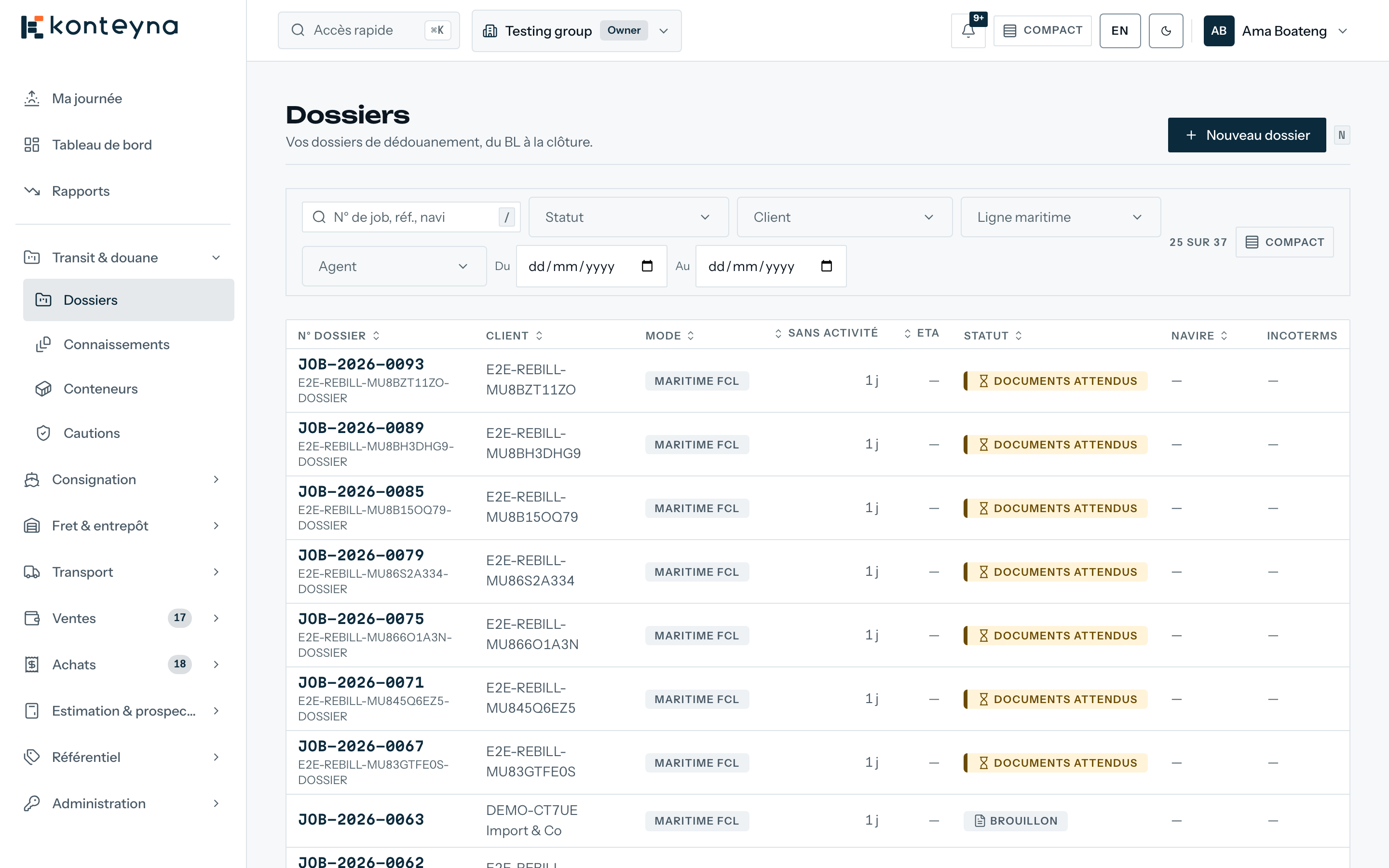1389x868 pixels.
Task: Click the Administration key icon
Action: 31,803
